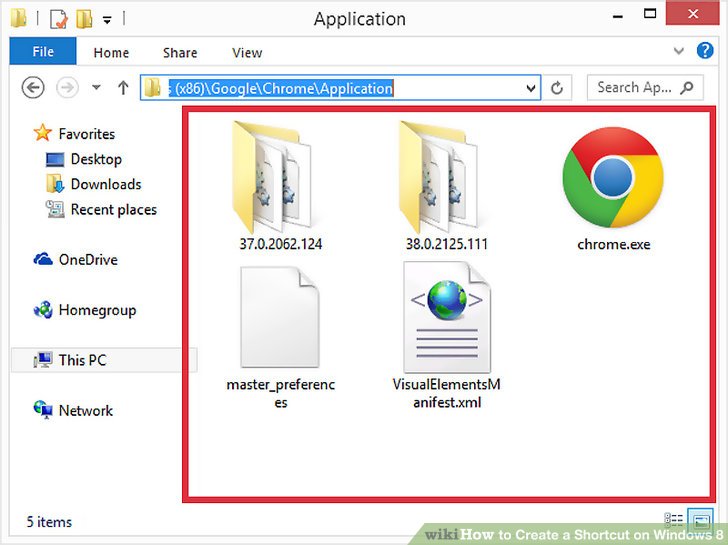Open the File menu tab
Image resolution: width=728 pixels, height=545 pixels.
43,51
